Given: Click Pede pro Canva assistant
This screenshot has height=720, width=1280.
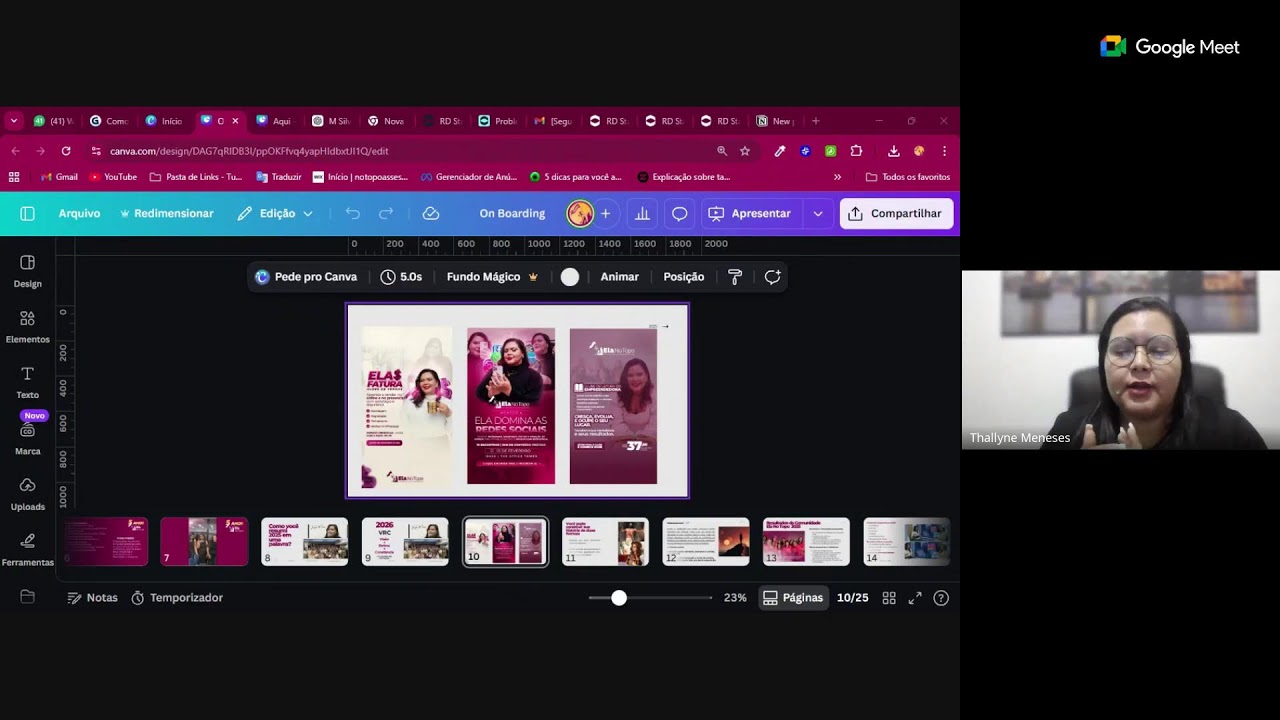Looking at the screenshot, I should coord(306,277).
